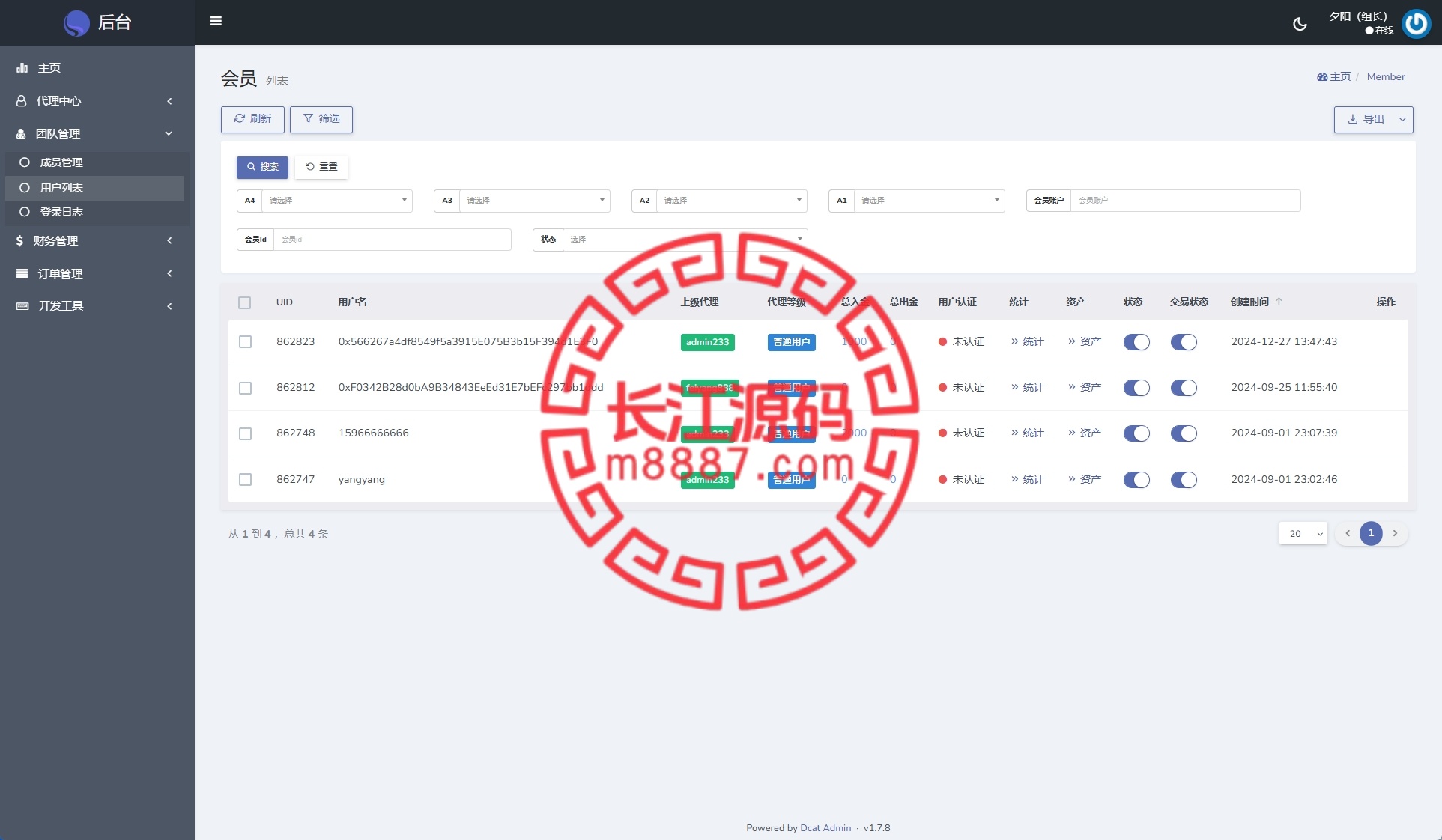
Task: Click the 财务管理 dollar icon
Action: [20, 241]
